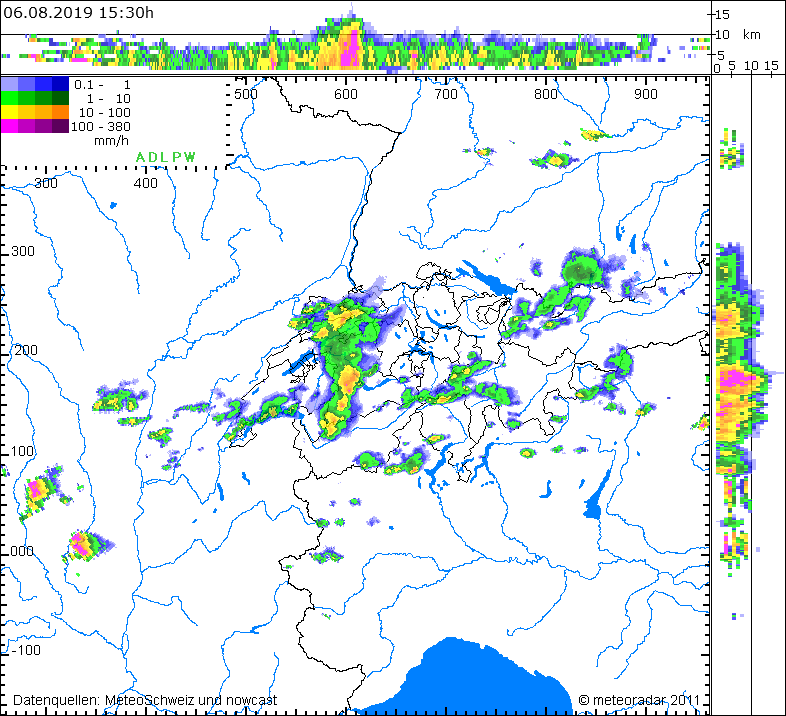Click the legend label '10 - 100'
This screenshot has width=786, height=716.
pyautogui.click(x=105, y=113)
